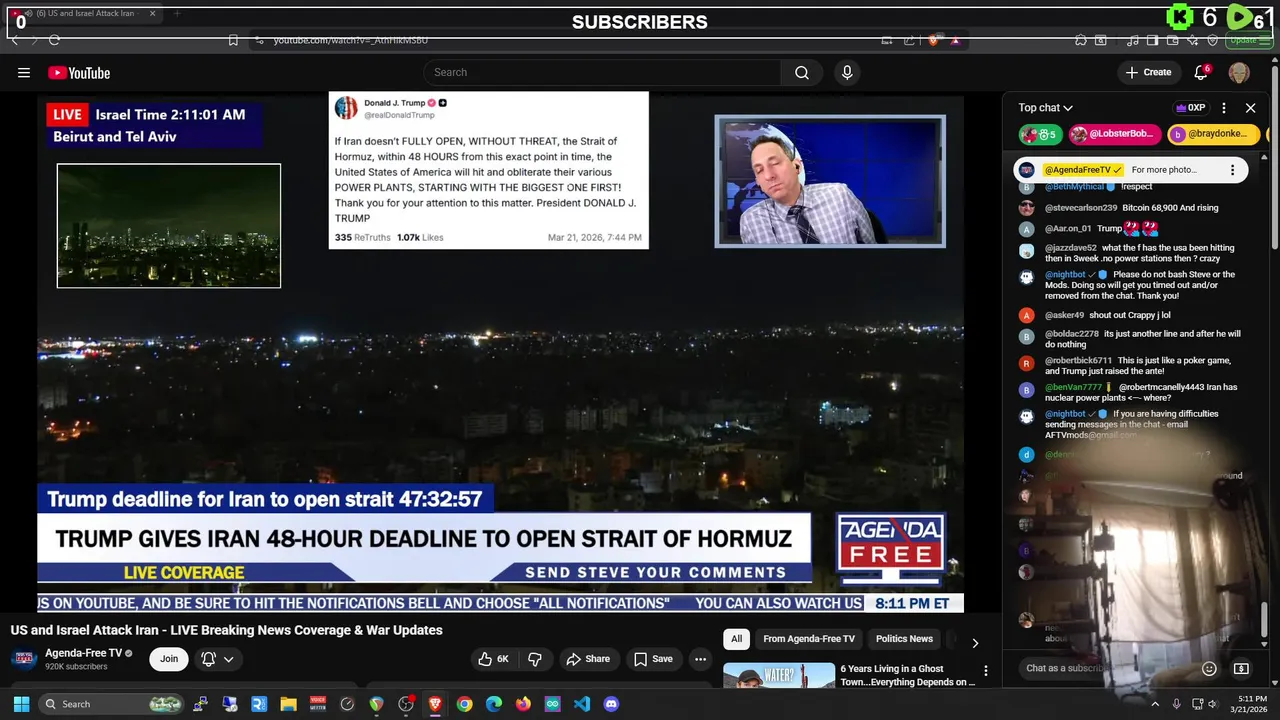
Task: Show next category chips with arrow
Action: pos(975,643)
